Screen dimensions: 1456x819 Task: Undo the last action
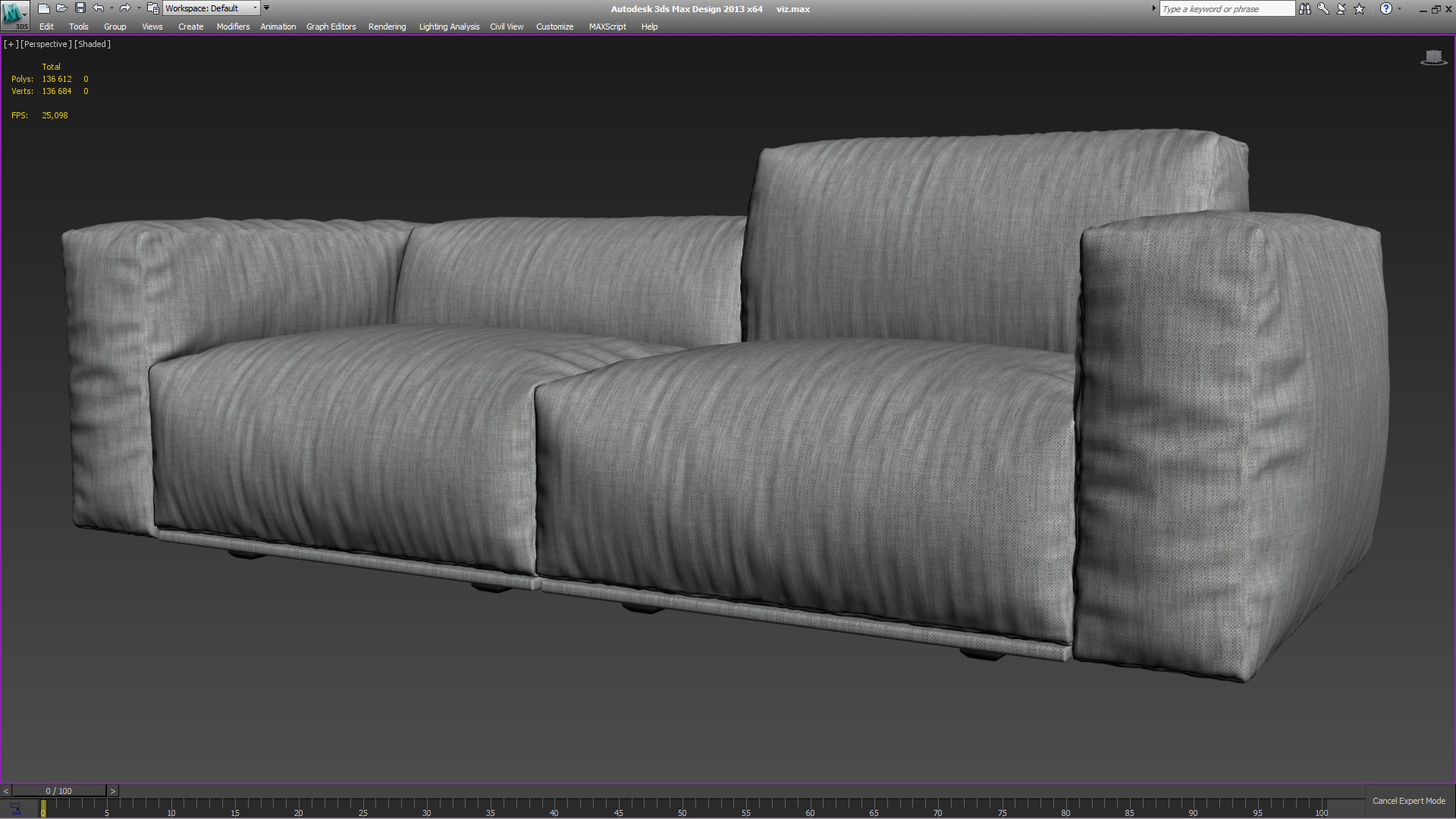click(99, 8)
